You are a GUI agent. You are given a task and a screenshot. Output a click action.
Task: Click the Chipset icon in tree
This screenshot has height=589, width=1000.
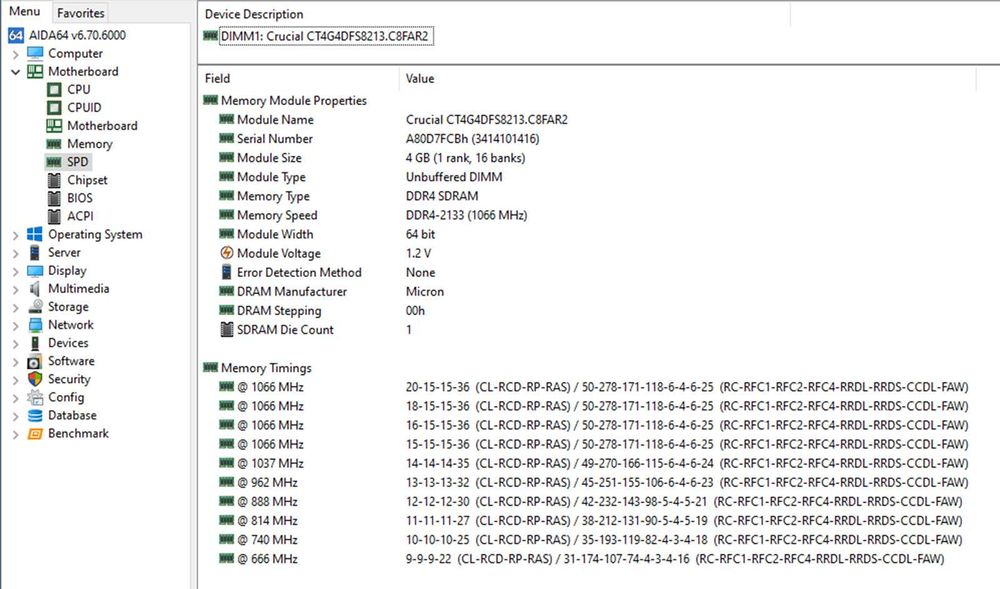click(54, 180)
